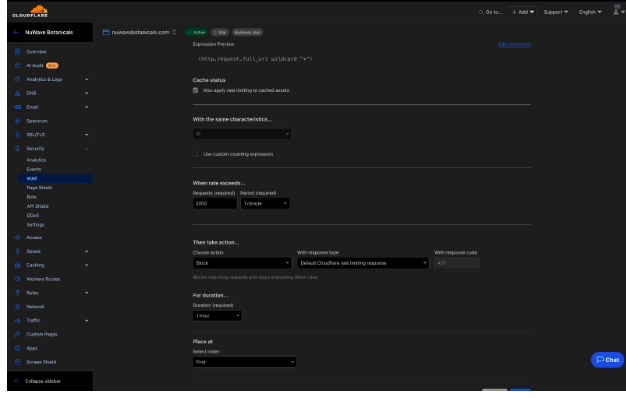Open the Choose action Block dropdown
This screenshot has width=626, height=398.
point(242,263)
